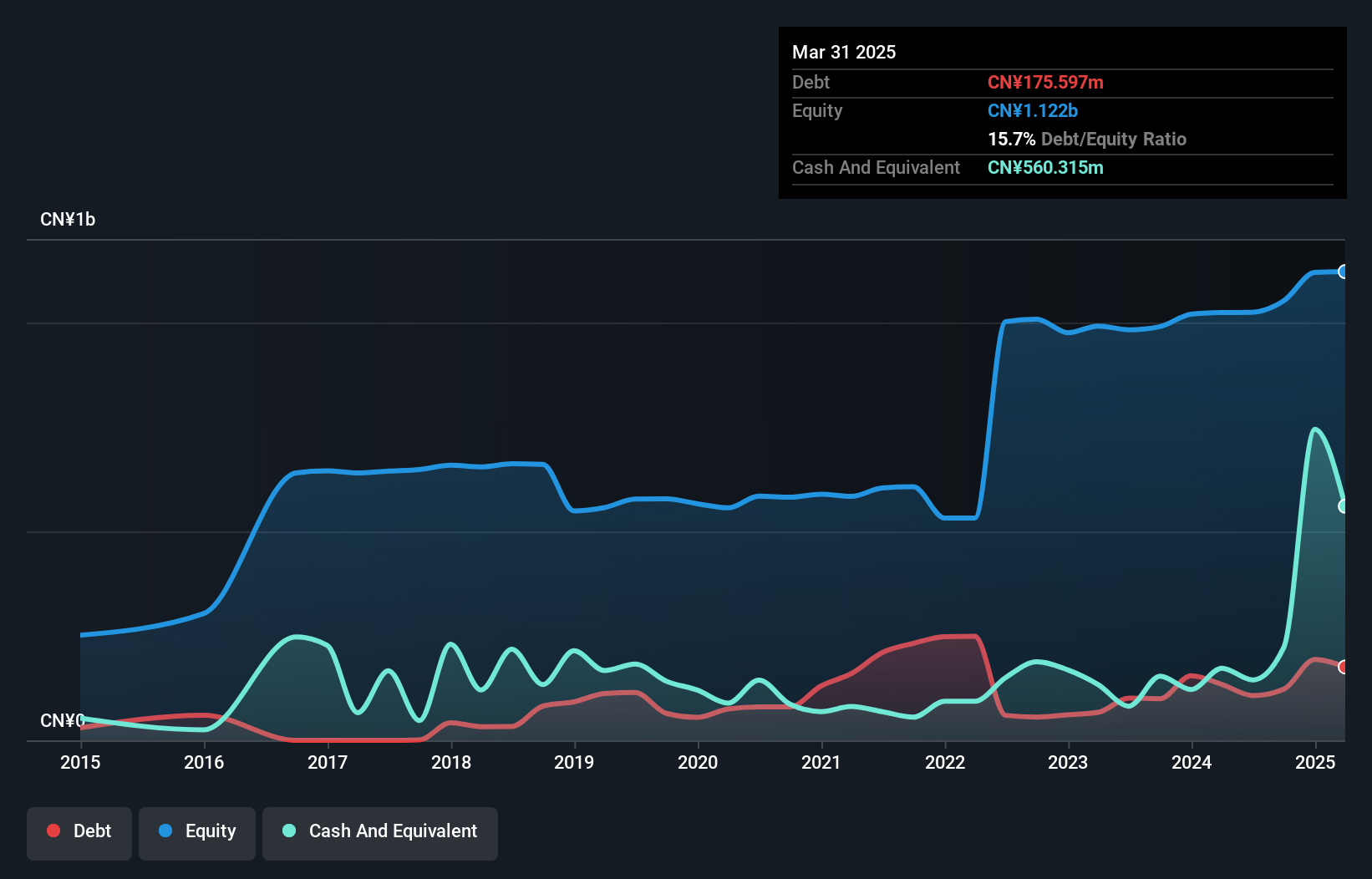Click the 2015 x-axis label
1372x879 pixels.
pos(80,762)
